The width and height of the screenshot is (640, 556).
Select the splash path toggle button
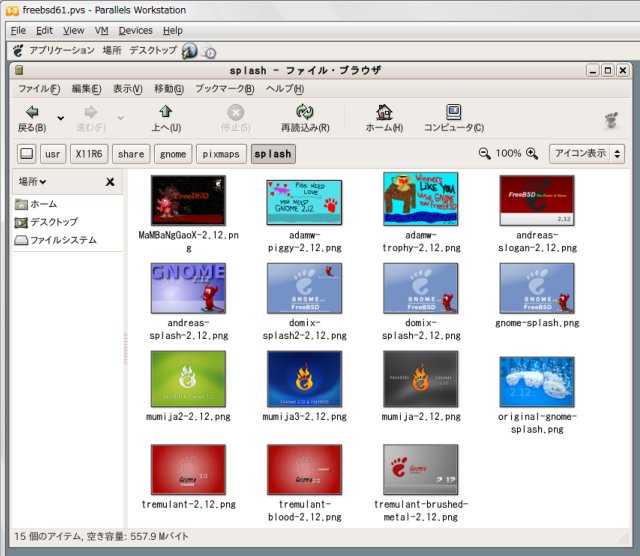coord(273,154)
